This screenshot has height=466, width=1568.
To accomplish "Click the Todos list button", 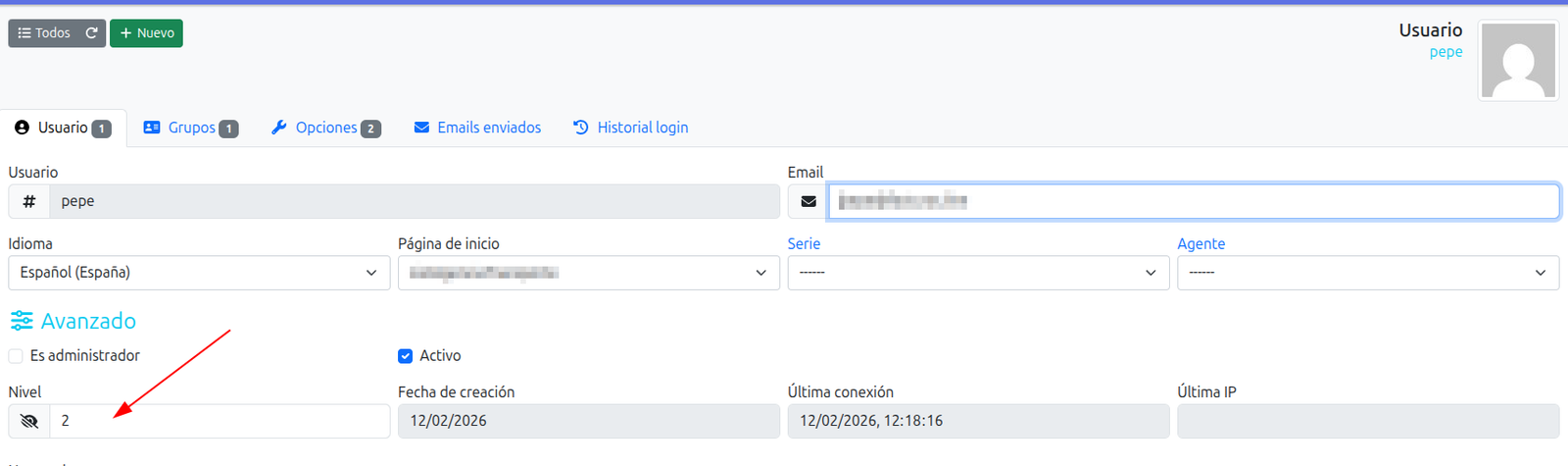I will point(44,33).
